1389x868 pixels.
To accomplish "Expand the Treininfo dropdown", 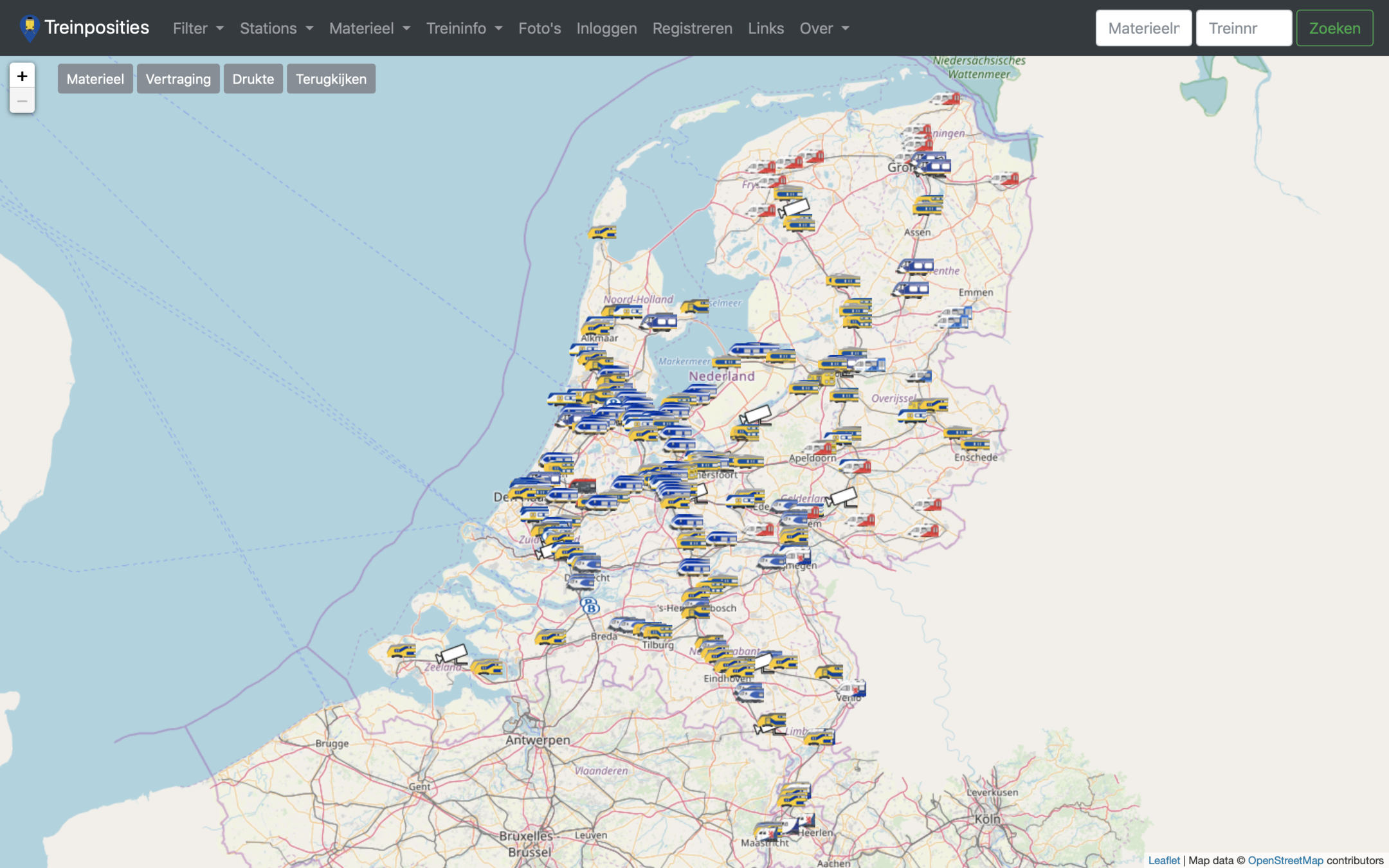I will click(464, 28).
